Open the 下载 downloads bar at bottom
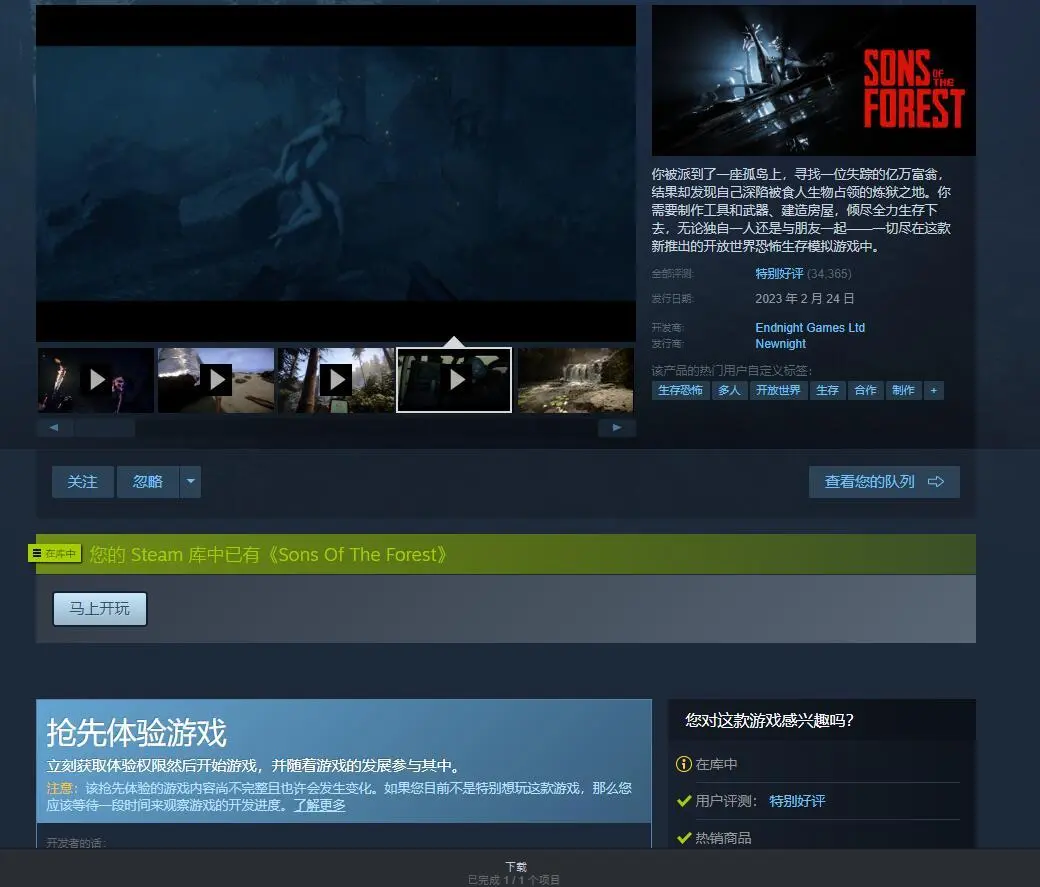 tap(515, 866)
